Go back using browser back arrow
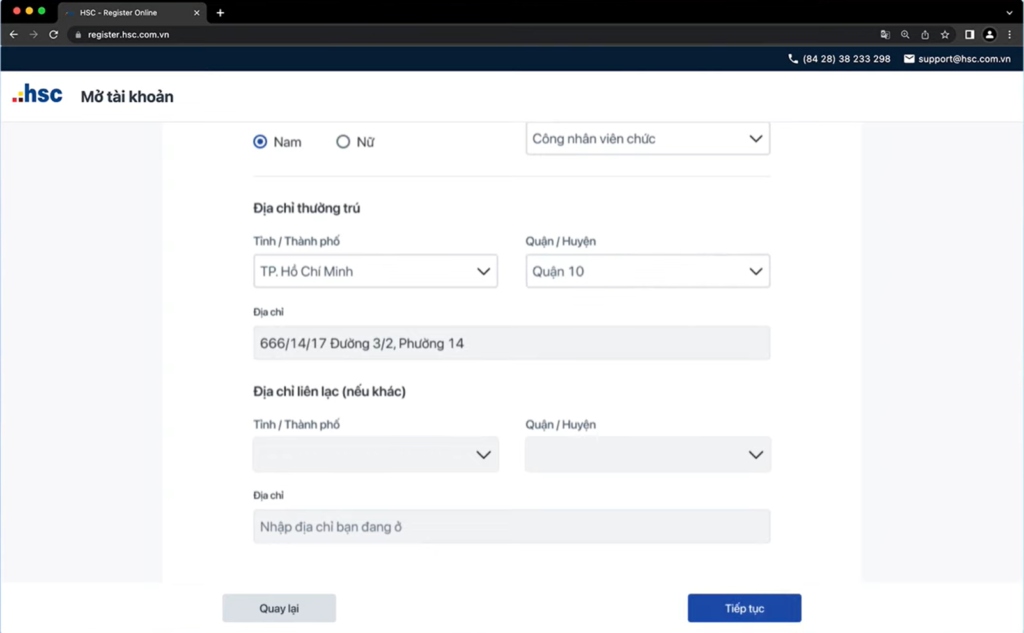This screenshot has height=633, width=1024. [14, 35]
